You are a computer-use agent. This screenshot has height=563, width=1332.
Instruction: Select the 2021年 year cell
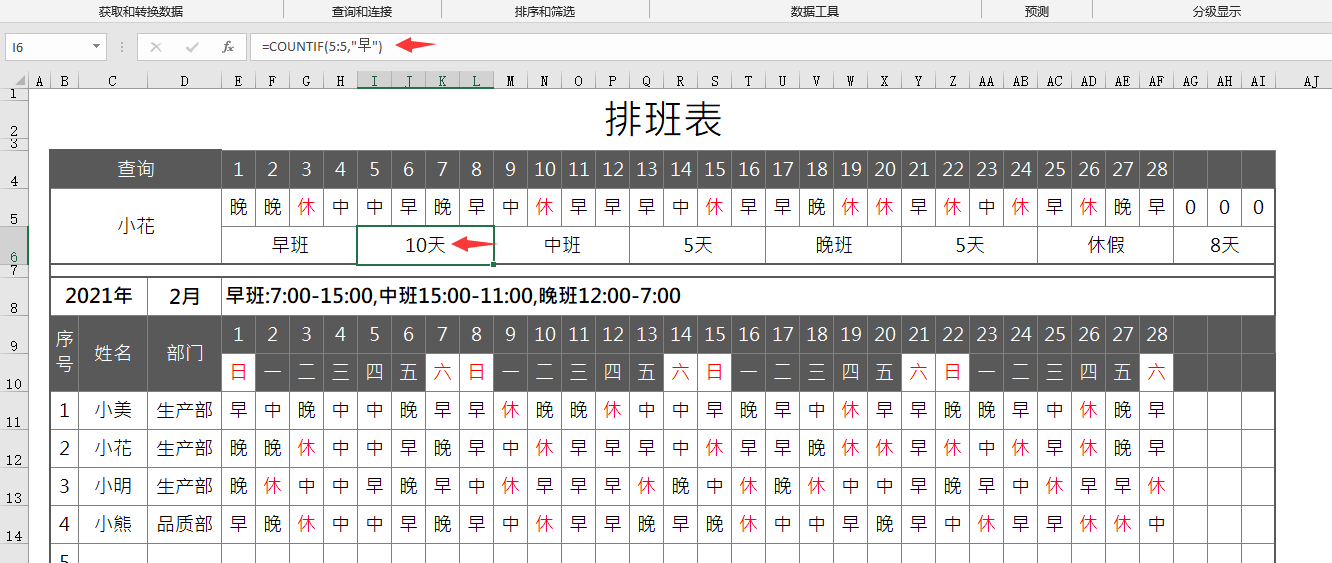pos(98,296)
